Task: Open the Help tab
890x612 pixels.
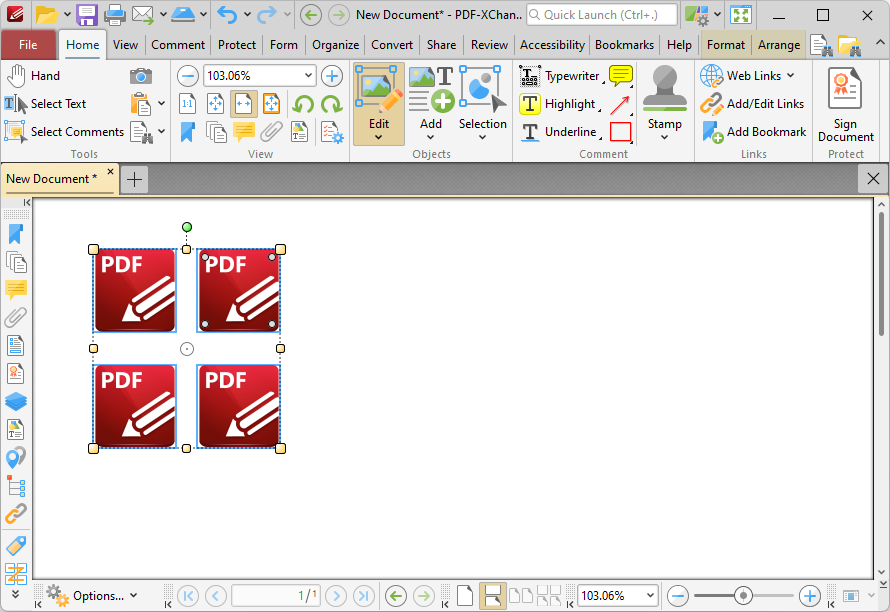Action: tap(679, 45)
